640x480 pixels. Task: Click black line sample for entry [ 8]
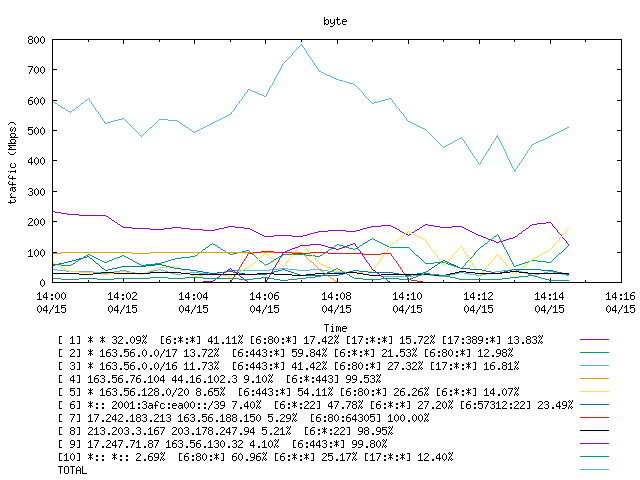(594, 431)
